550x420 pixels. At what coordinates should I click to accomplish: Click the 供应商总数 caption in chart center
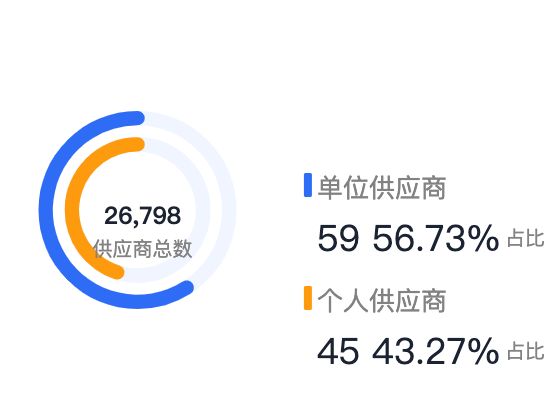pos(142,248)
